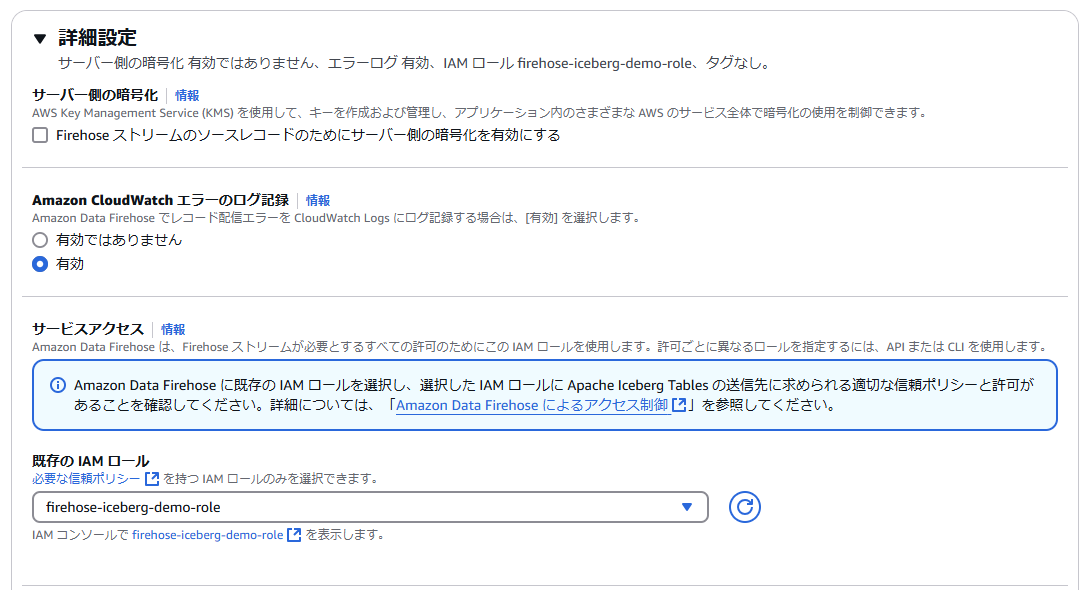Open 情報 link beside CloudWatch エラーのログ記録
This screenshot has height=590, width=1083.
pyautogui.click(x=318, y=200)
